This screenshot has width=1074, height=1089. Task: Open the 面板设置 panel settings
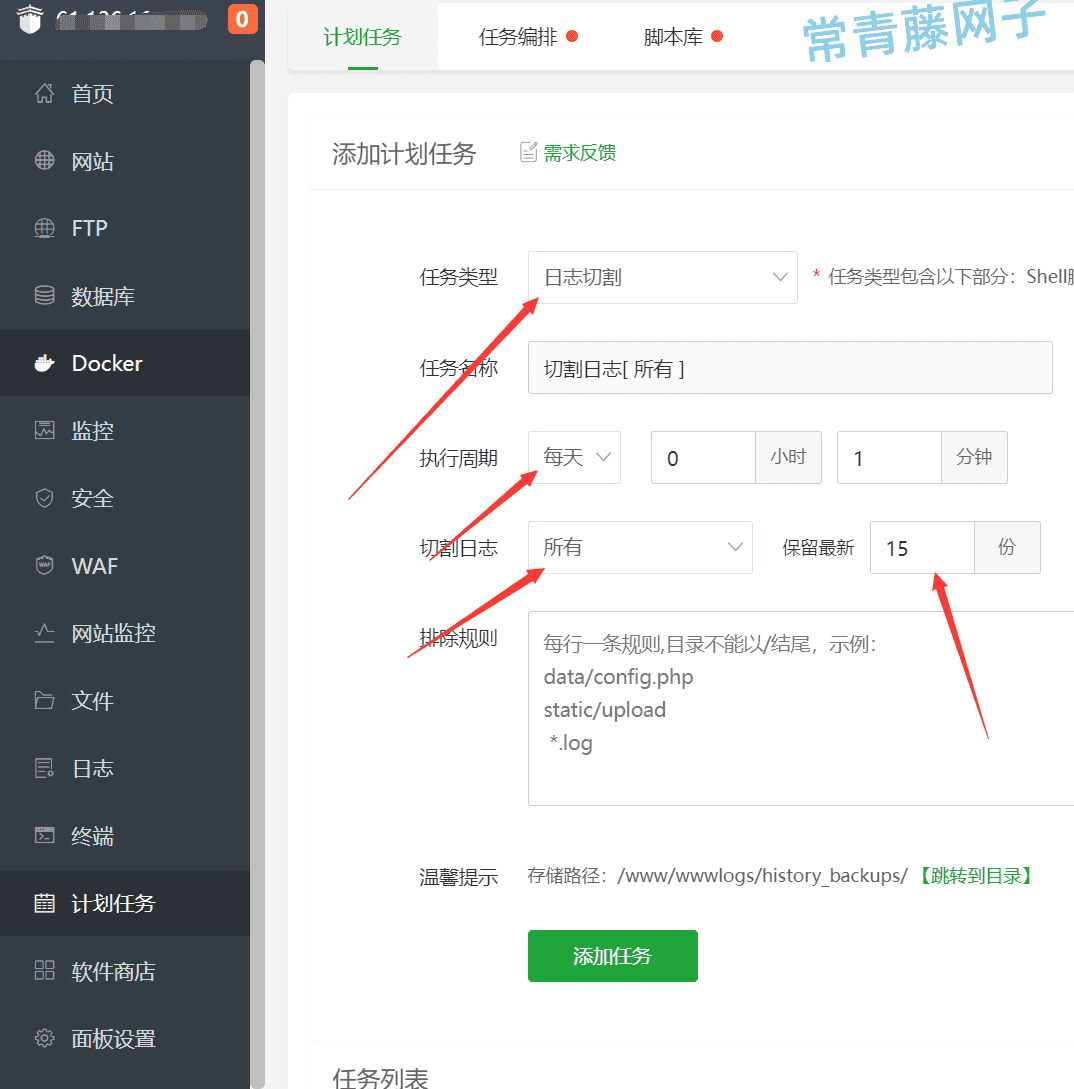(112, 1038)
